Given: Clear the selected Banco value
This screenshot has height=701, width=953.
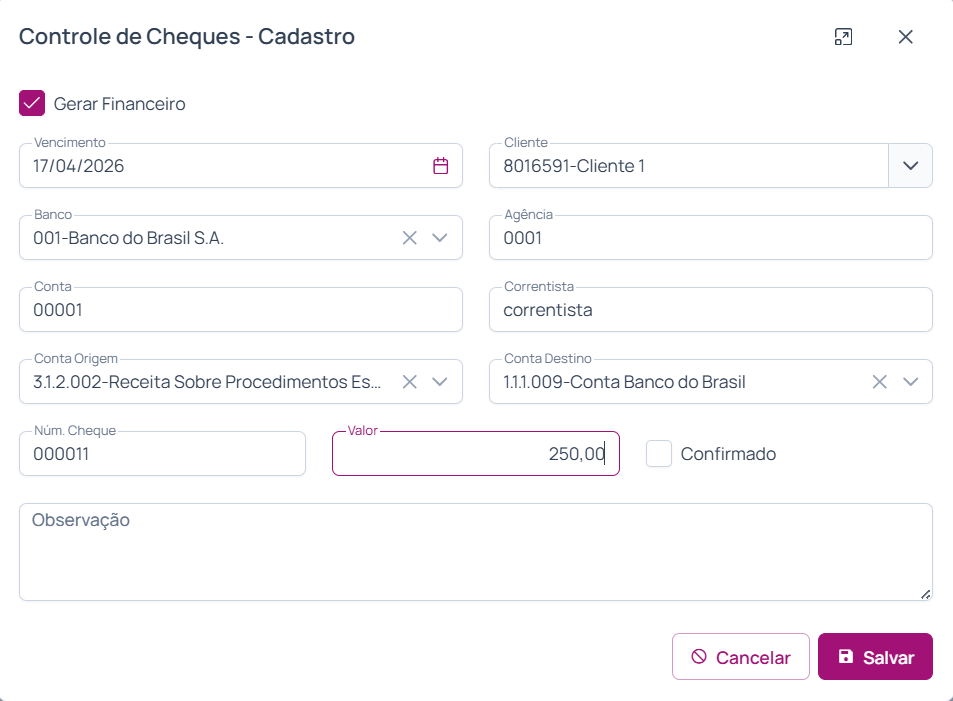Looking at the screenshot, I should click(409, 238).
